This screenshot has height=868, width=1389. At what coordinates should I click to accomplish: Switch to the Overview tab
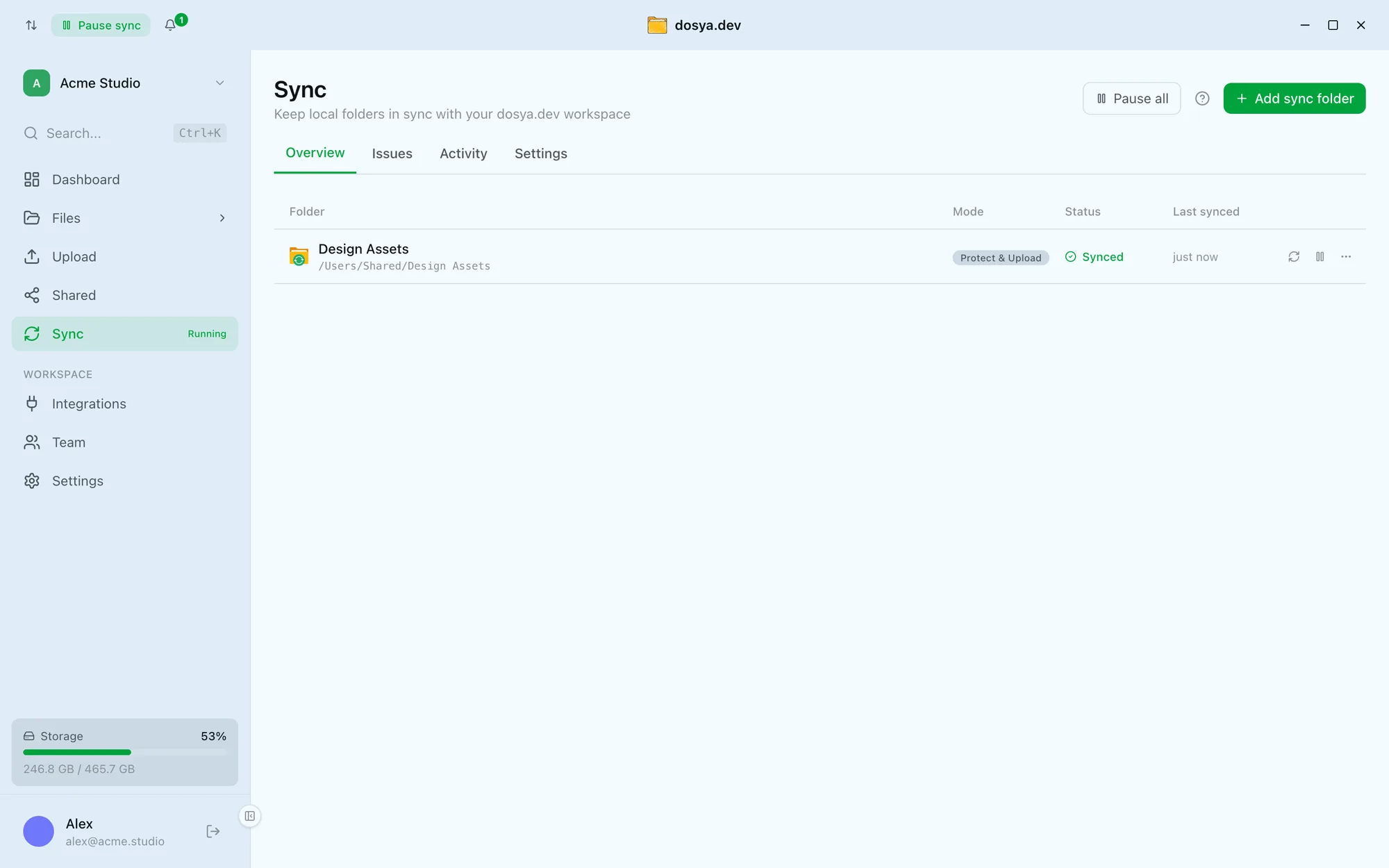tap(315, 153)
